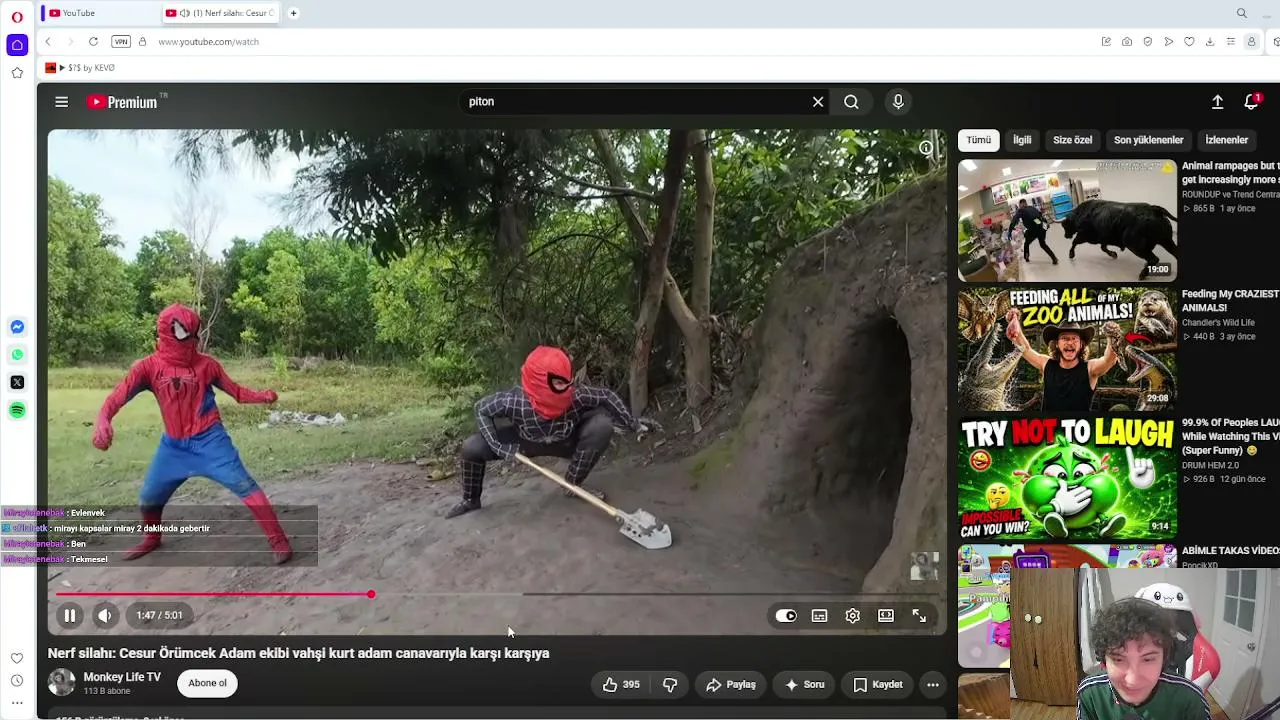Viewport: 1280px width, 720px height.
Task: Open the sidebar three-dot setup menu
Action: (17, 703)
